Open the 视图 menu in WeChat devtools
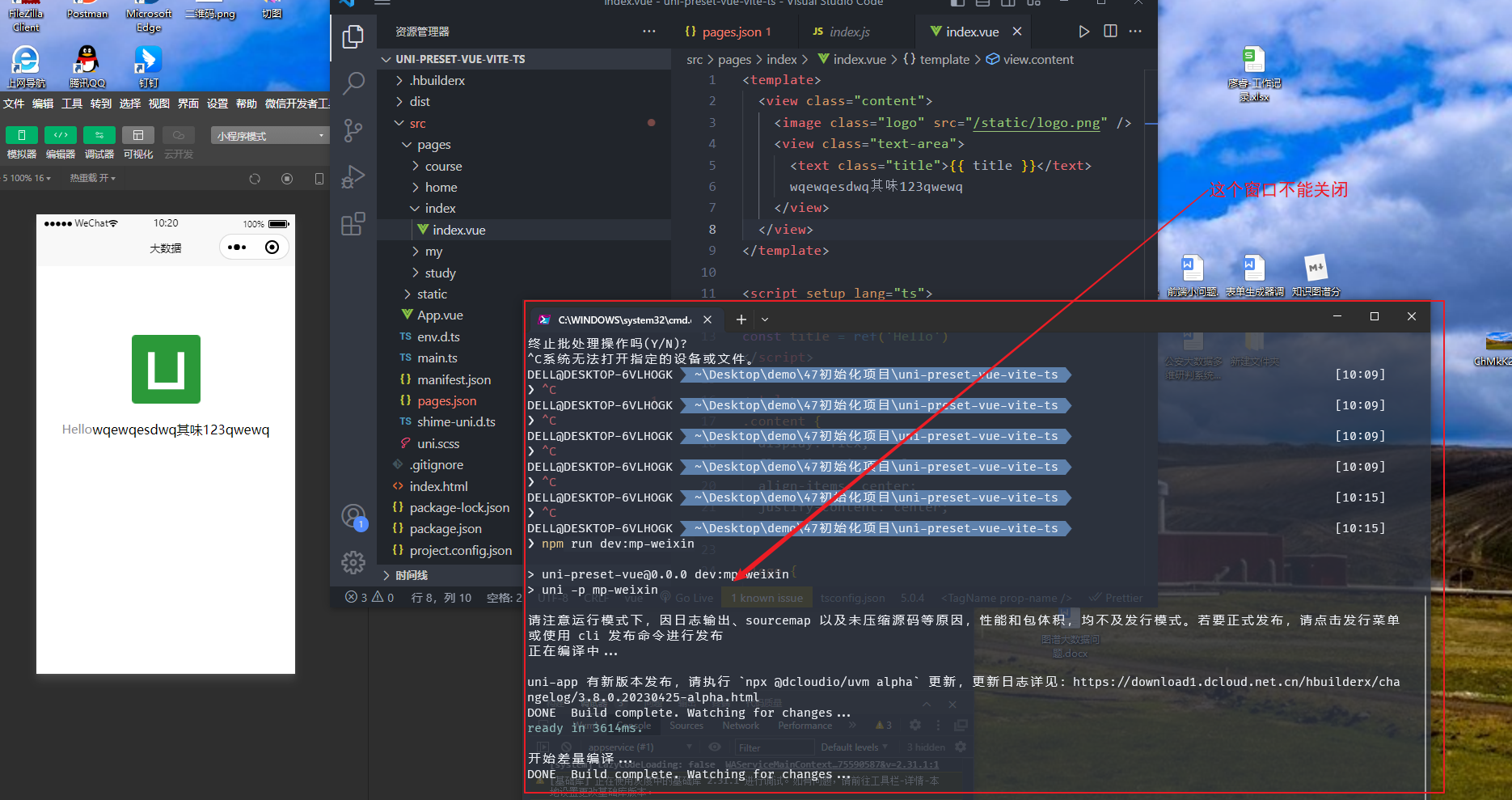Image resolution: width=1512 pixels, height=800 pixels. (159, 104)
